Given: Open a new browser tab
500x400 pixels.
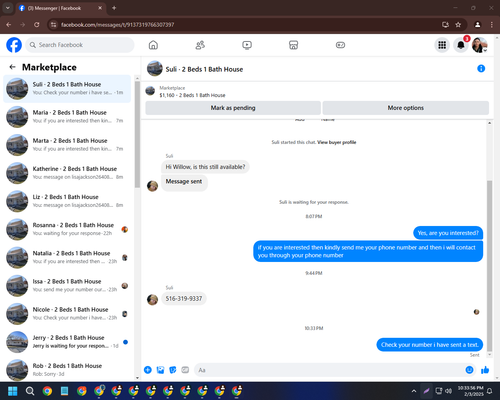Looking at the screenshot, I should click(x=114, y=8).
